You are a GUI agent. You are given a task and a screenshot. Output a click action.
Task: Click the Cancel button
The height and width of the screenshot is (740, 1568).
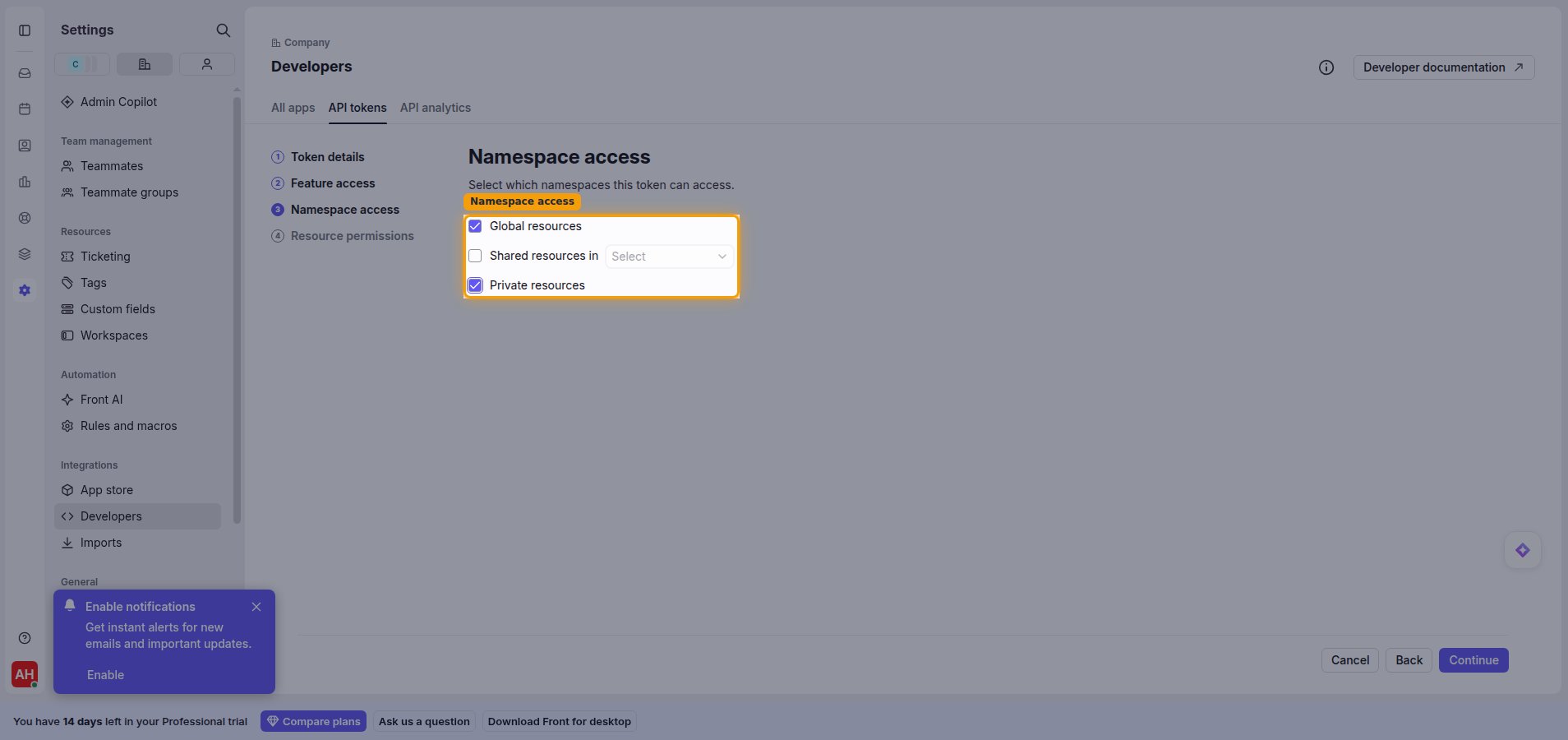point(1350,660)
